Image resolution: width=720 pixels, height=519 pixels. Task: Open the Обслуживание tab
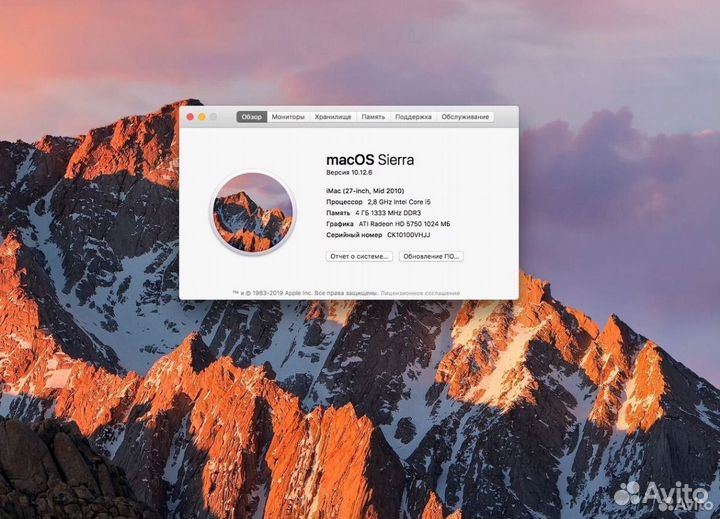(x=465, y=117)
